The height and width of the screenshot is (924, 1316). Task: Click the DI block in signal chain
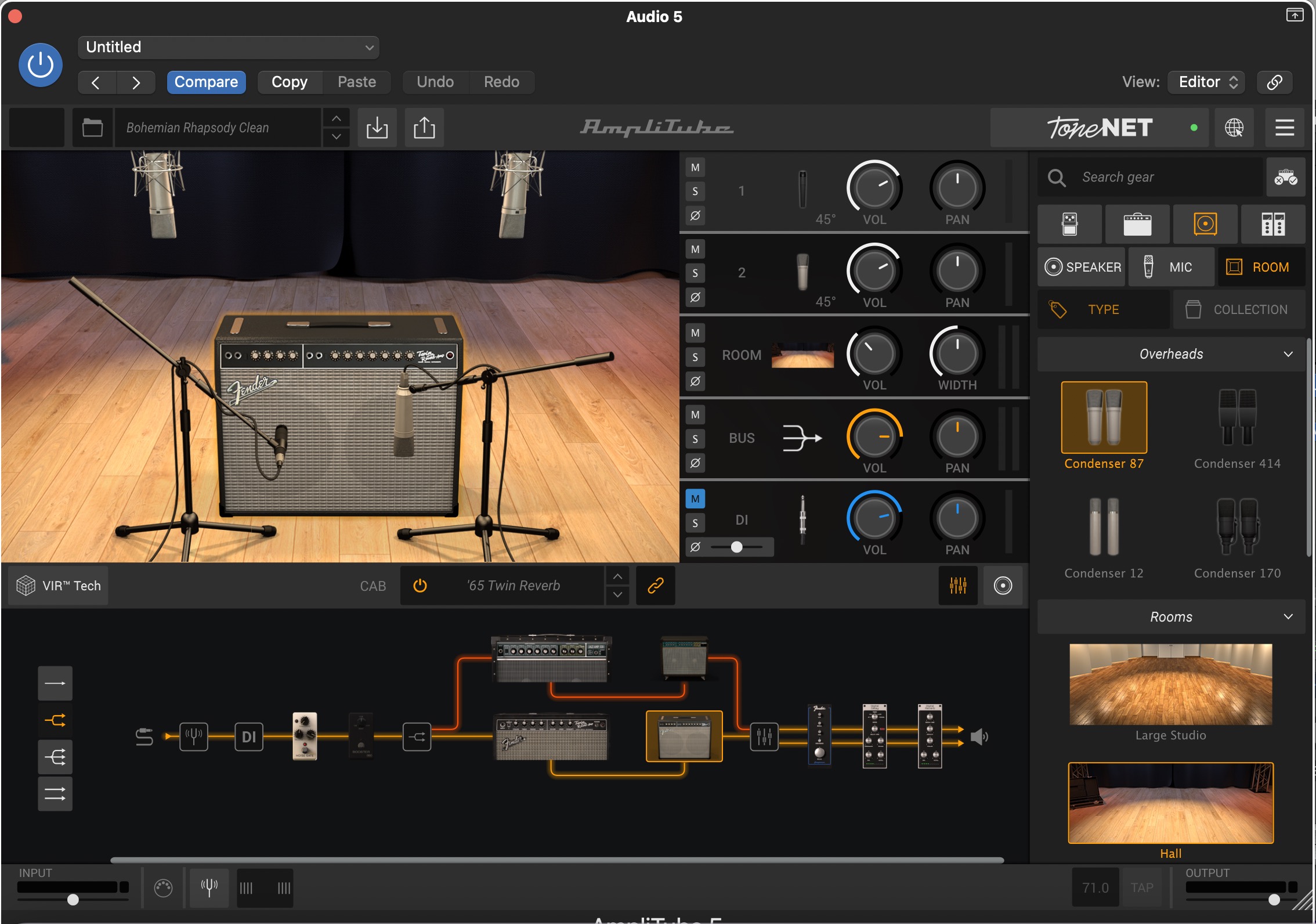pyautogui.click(x=249, y=737)
